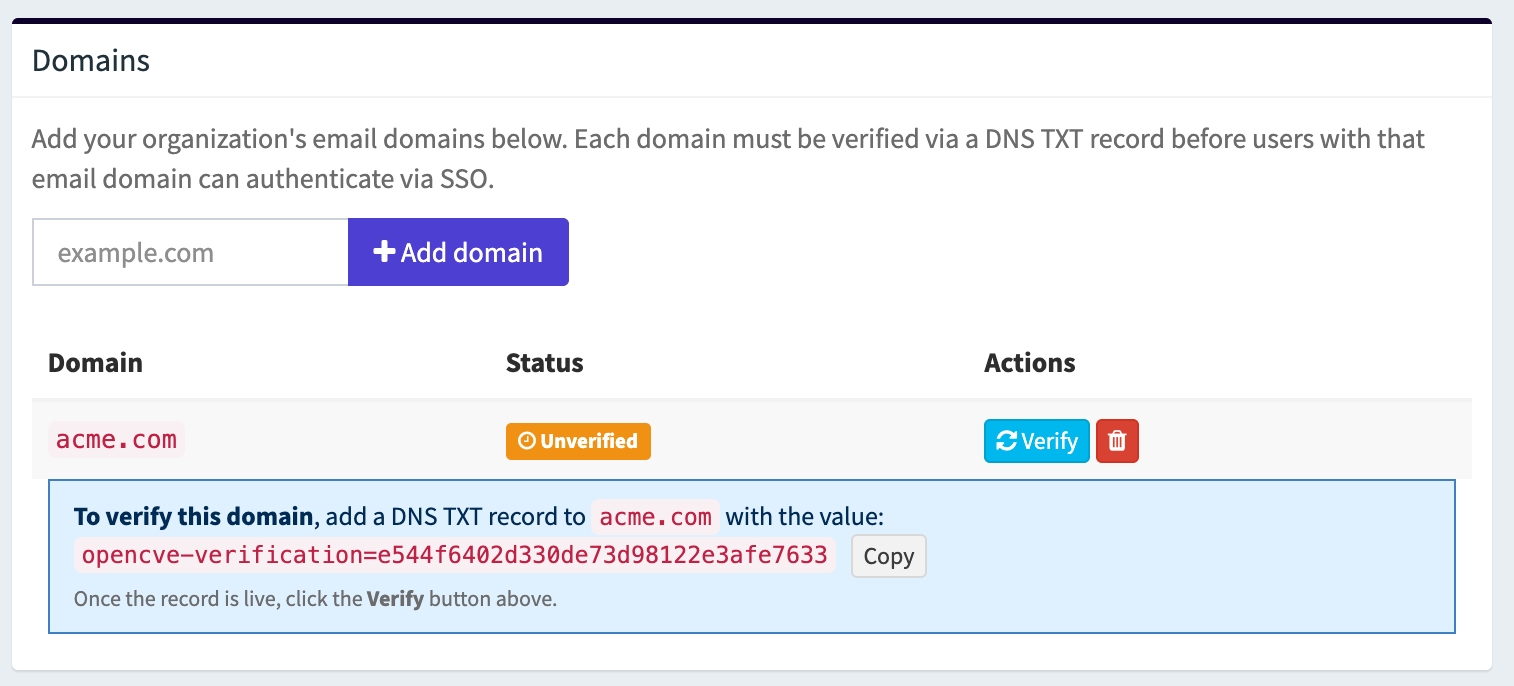Click the bold 'To verify this domain' text
Viewport: 1514px width, 686px height.
pos(193,517)
